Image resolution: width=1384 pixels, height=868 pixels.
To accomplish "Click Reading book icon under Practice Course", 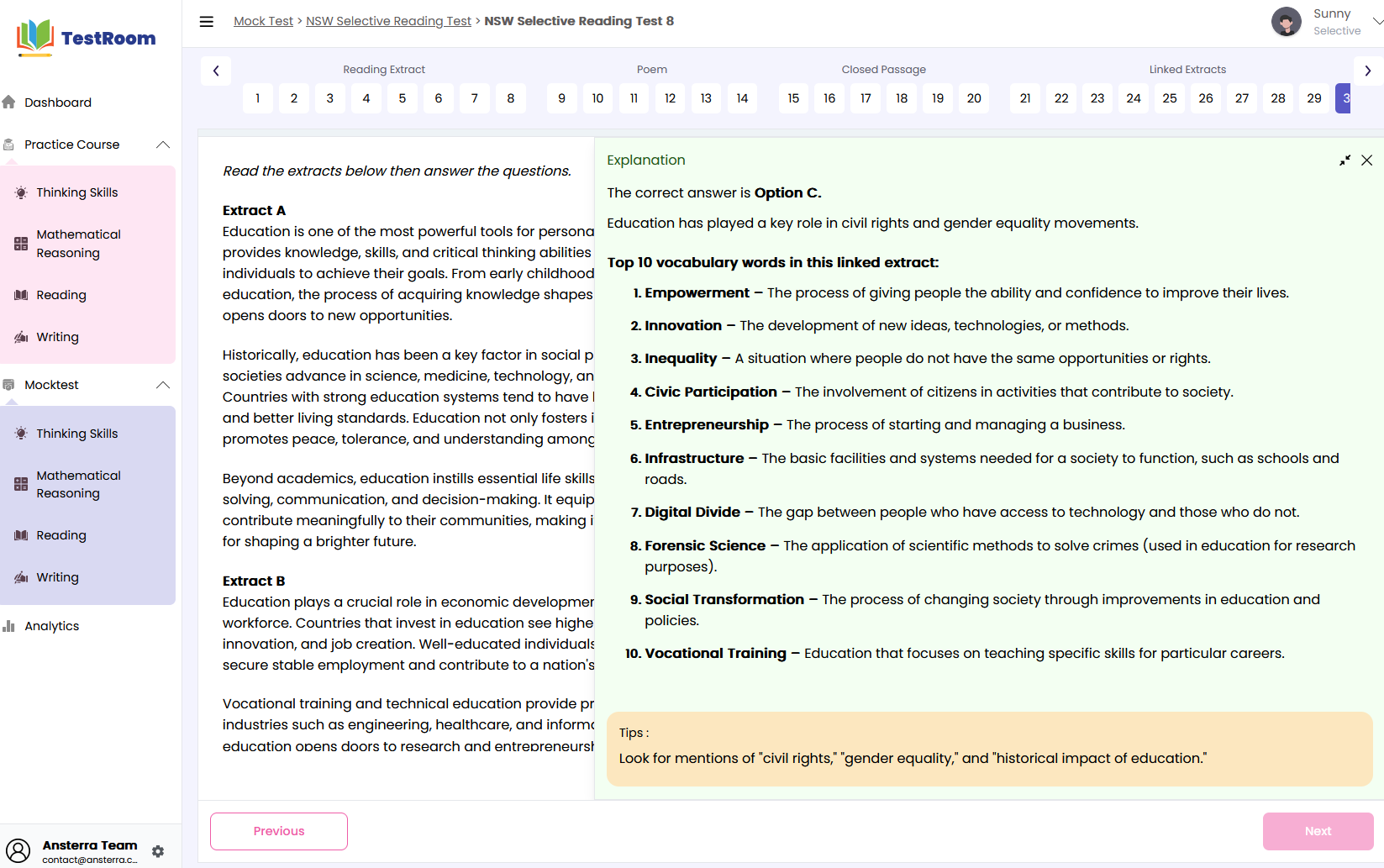I will click(x=21, y=295).
